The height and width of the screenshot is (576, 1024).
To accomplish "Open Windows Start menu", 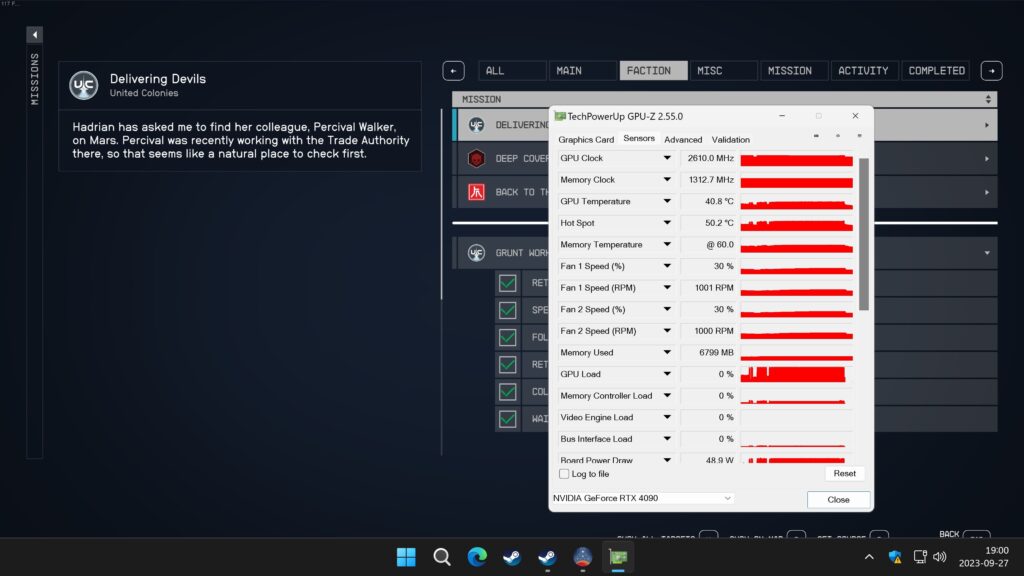I will coord(406,557).
